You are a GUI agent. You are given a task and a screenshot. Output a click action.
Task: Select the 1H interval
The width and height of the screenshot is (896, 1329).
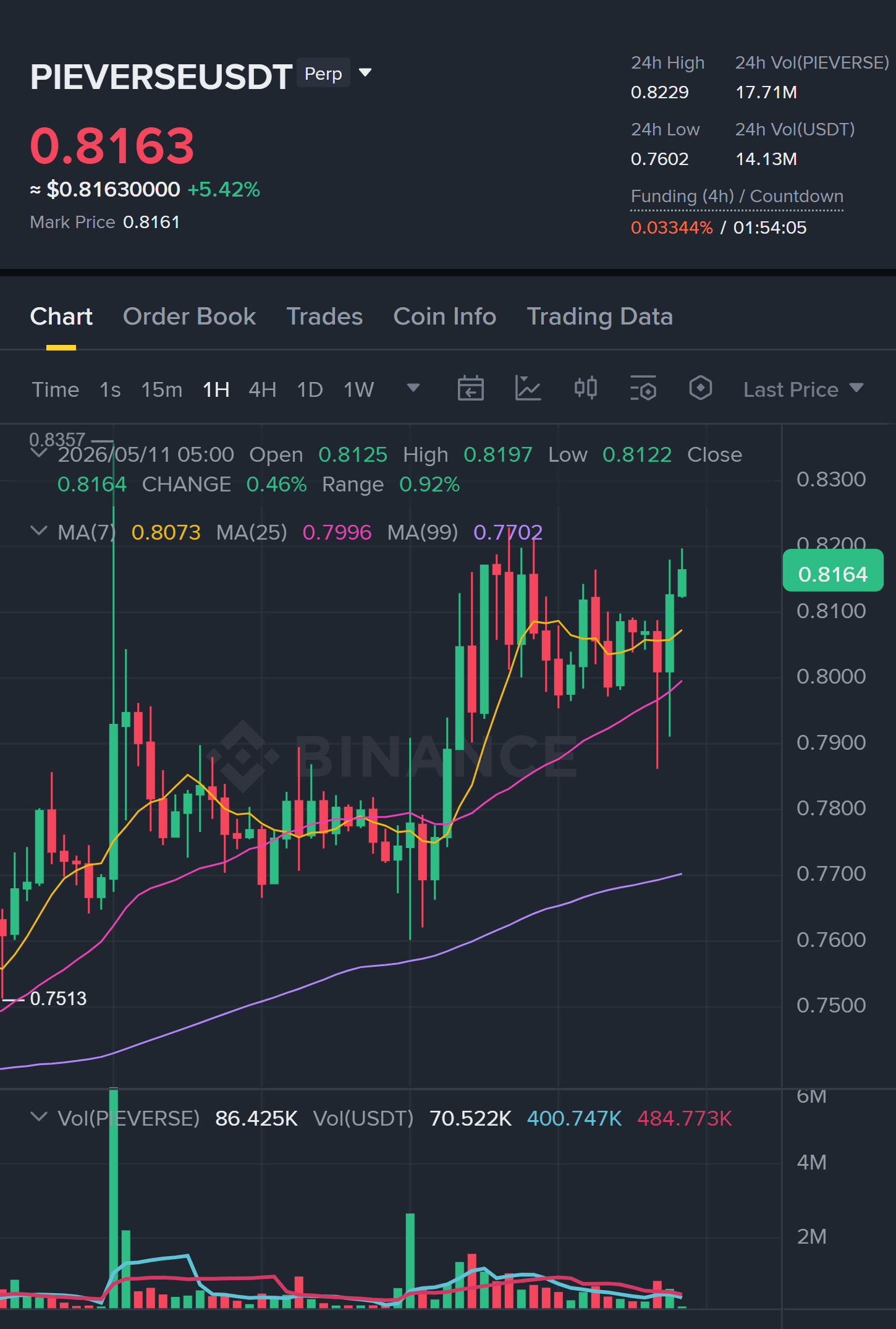coord(216,389)
